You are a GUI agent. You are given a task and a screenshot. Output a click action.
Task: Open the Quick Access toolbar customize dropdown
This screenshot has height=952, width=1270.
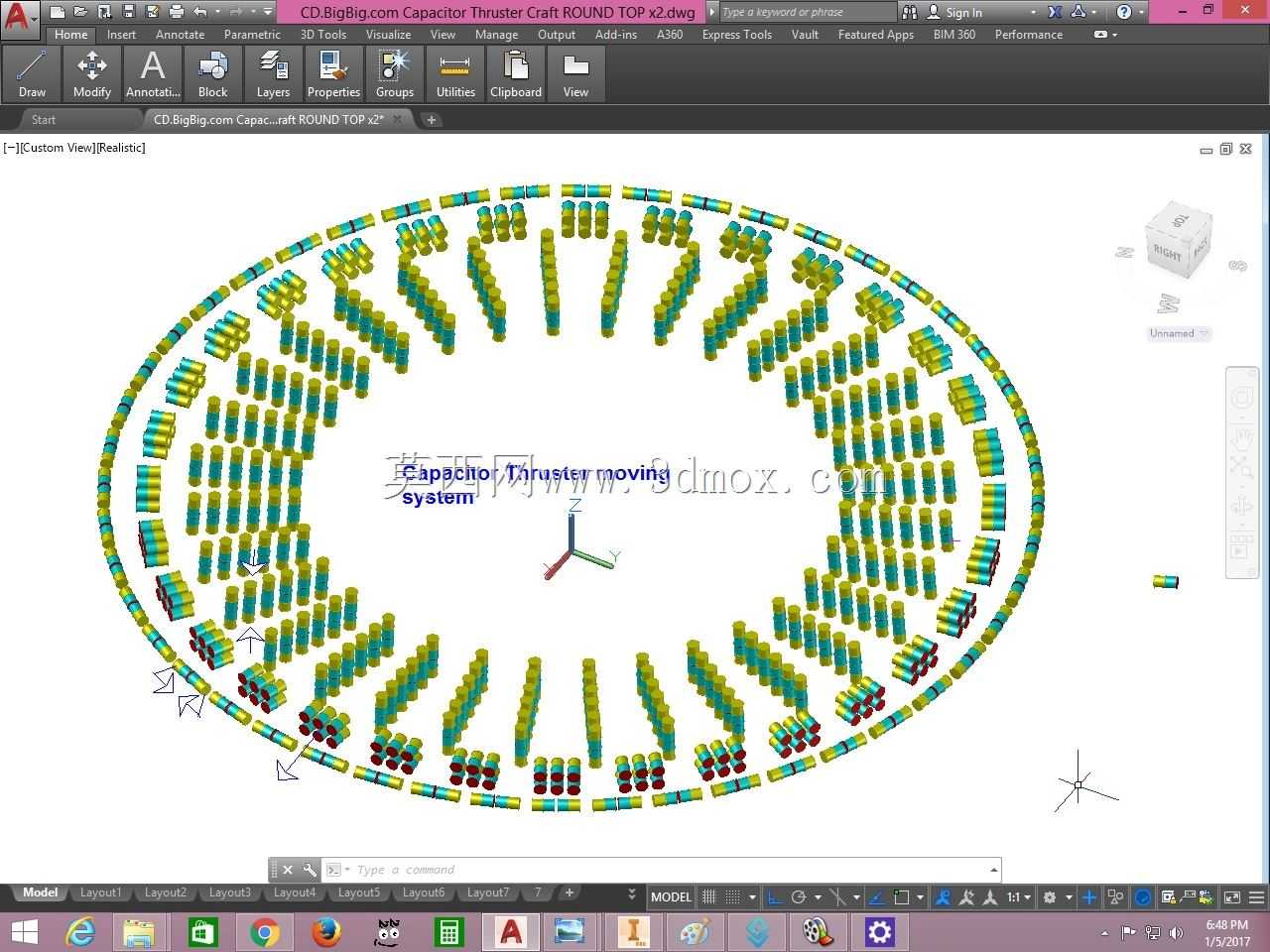[x=268, y=12]
